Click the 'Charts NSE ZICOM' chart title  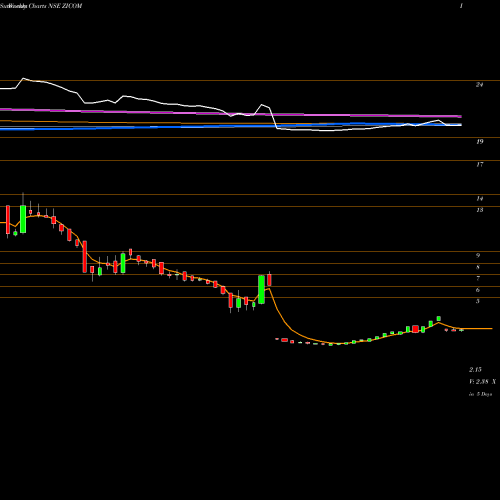pos(55,6)
